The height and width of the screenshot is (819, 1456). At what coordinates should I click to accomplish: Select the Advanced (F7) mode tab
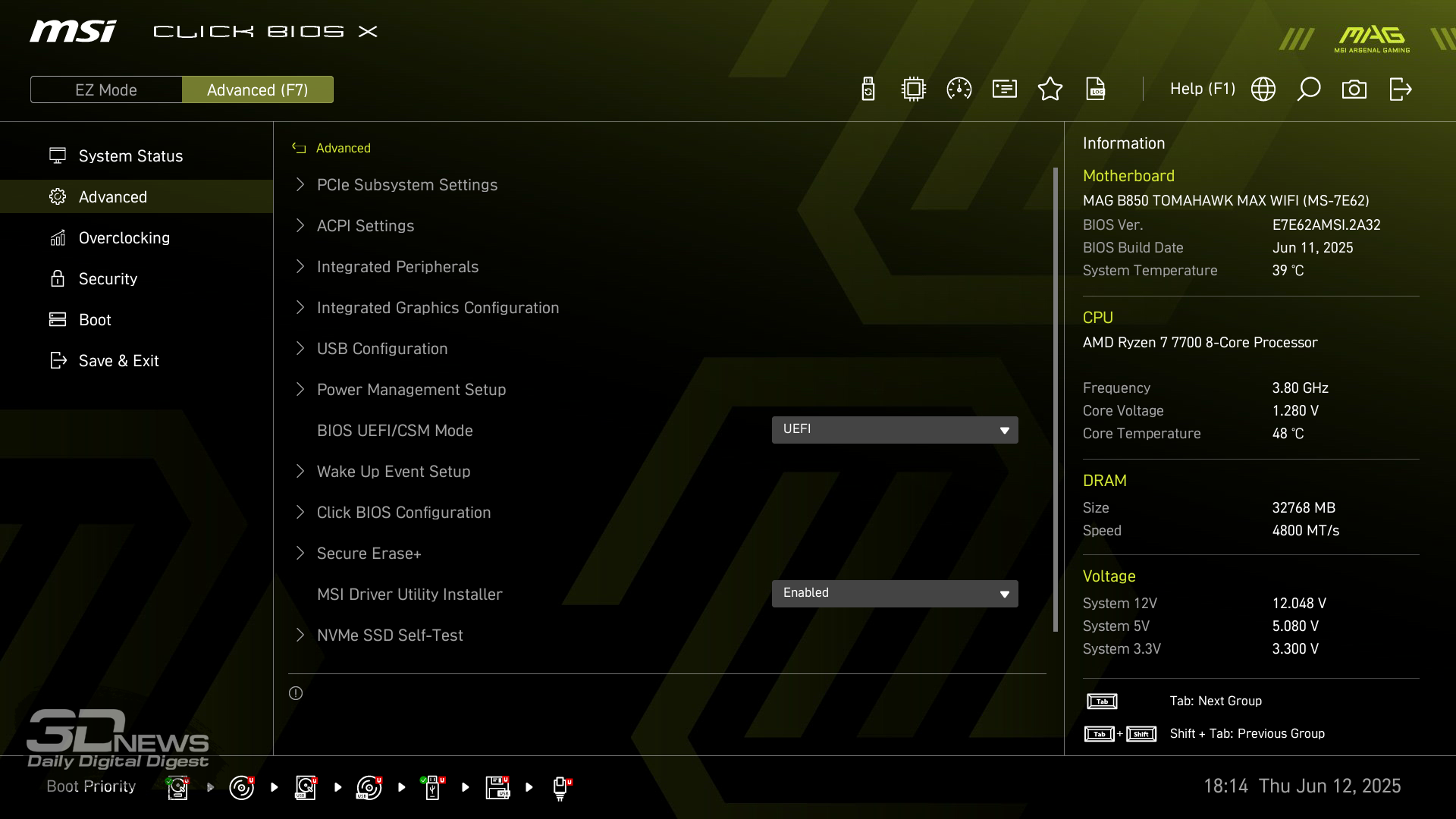258,89
